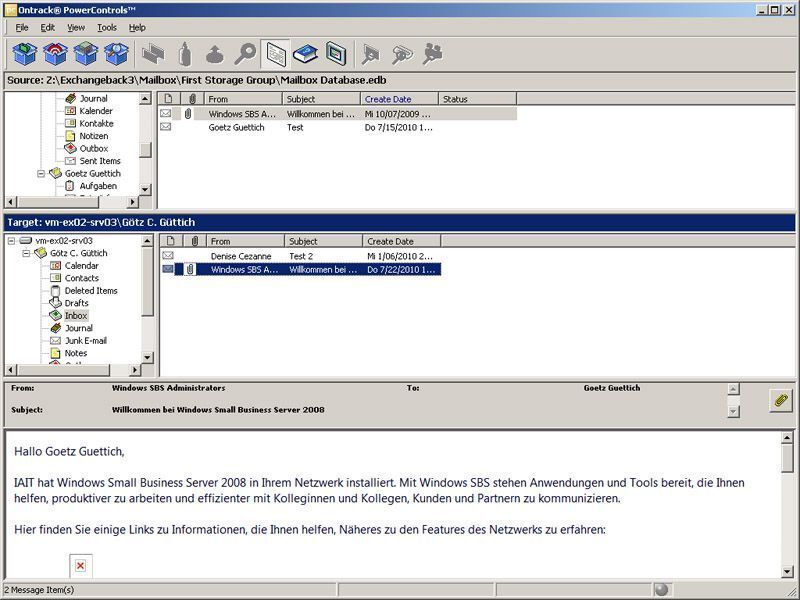This screenshot has height=600, width=800.
Task: Select the highlighted message list view toolbar icon
Action: pos(277,55)
